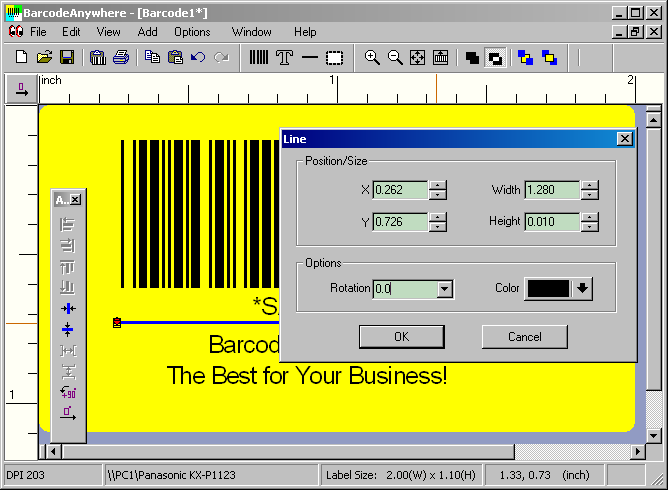Increase the Width value
668x490 pixels.
[x=590, y=185]
